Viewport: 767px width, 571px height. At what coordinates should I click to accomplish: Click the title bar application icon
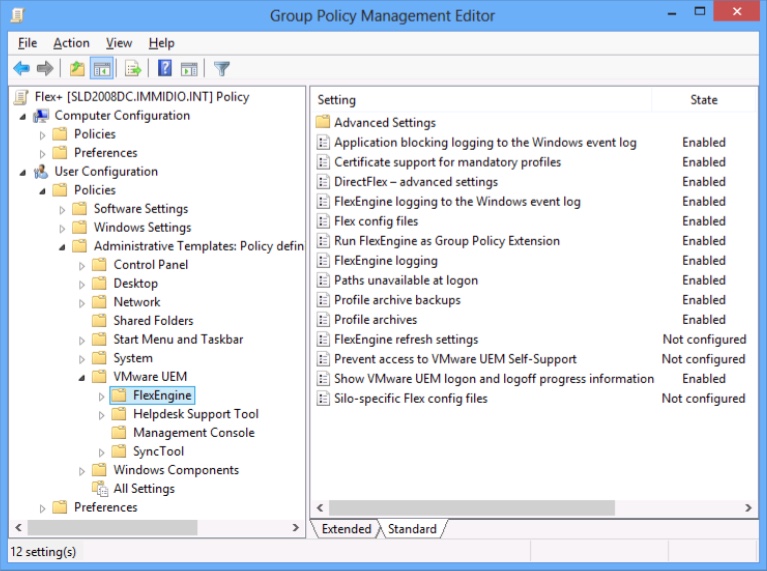(17, 15)
